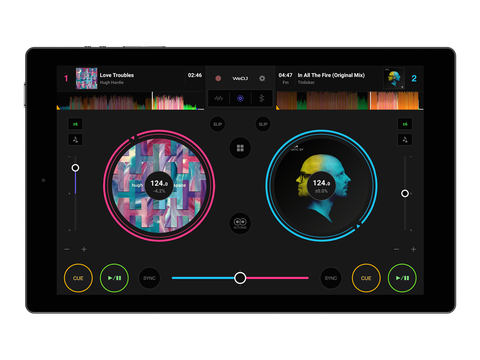Tap the play/pause button on deck 1
The image size is (480, 360).
114,278
